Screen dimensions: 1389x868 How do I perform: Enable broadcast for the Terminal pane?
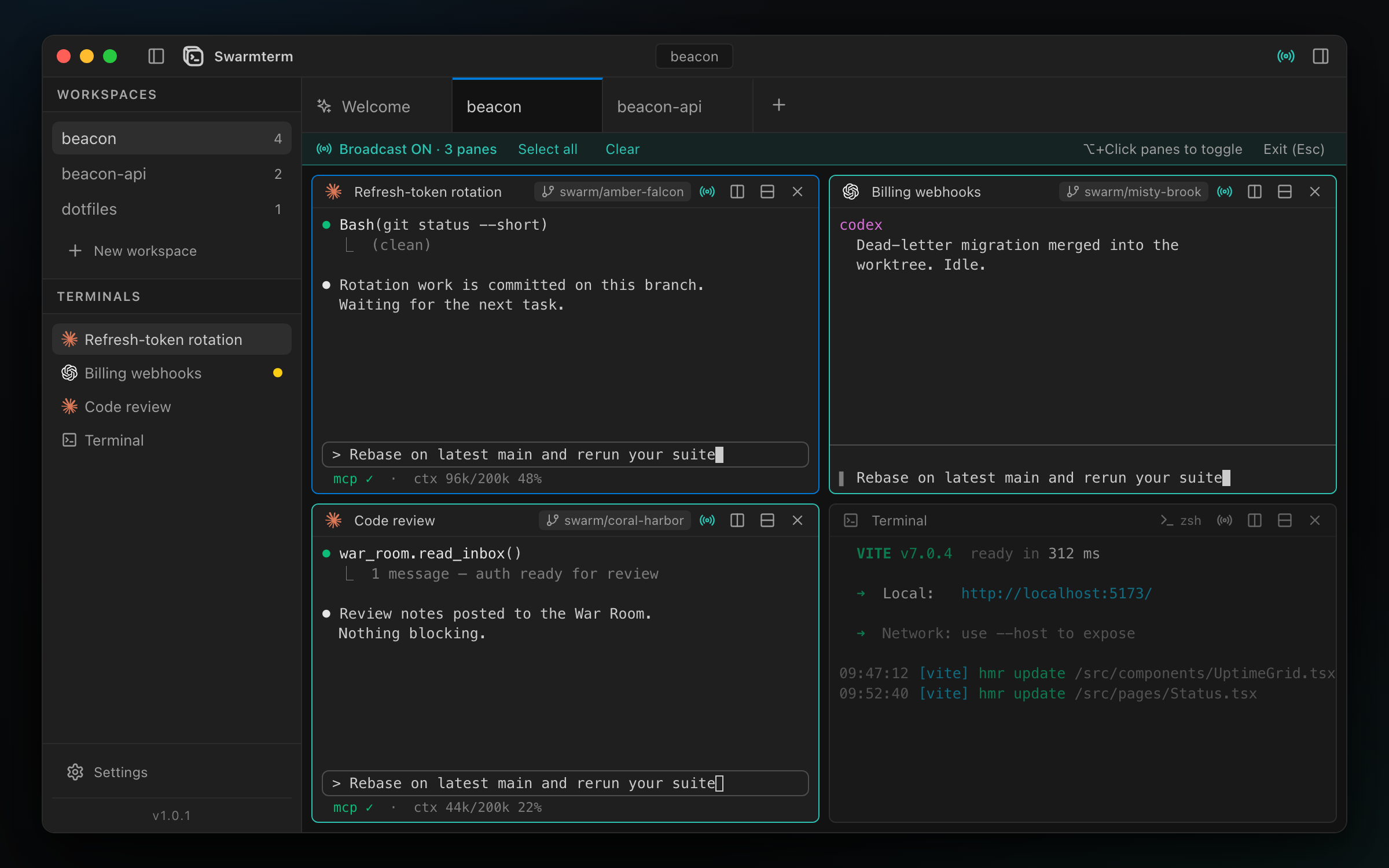pyautogui.click(x=1225, y=520)
